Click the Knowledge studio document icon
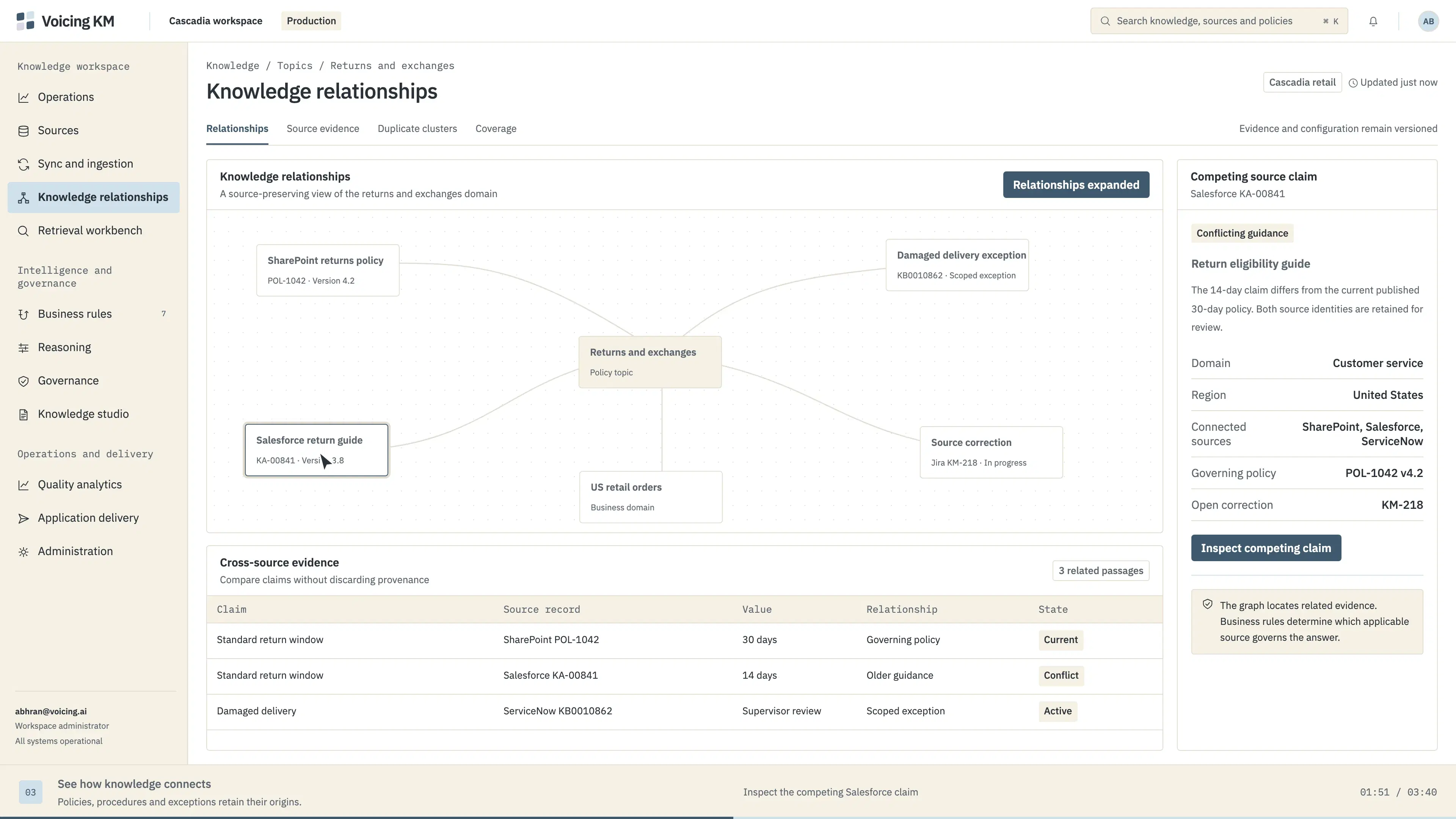The image size is (1456, 819). click(x=23, y=414)
